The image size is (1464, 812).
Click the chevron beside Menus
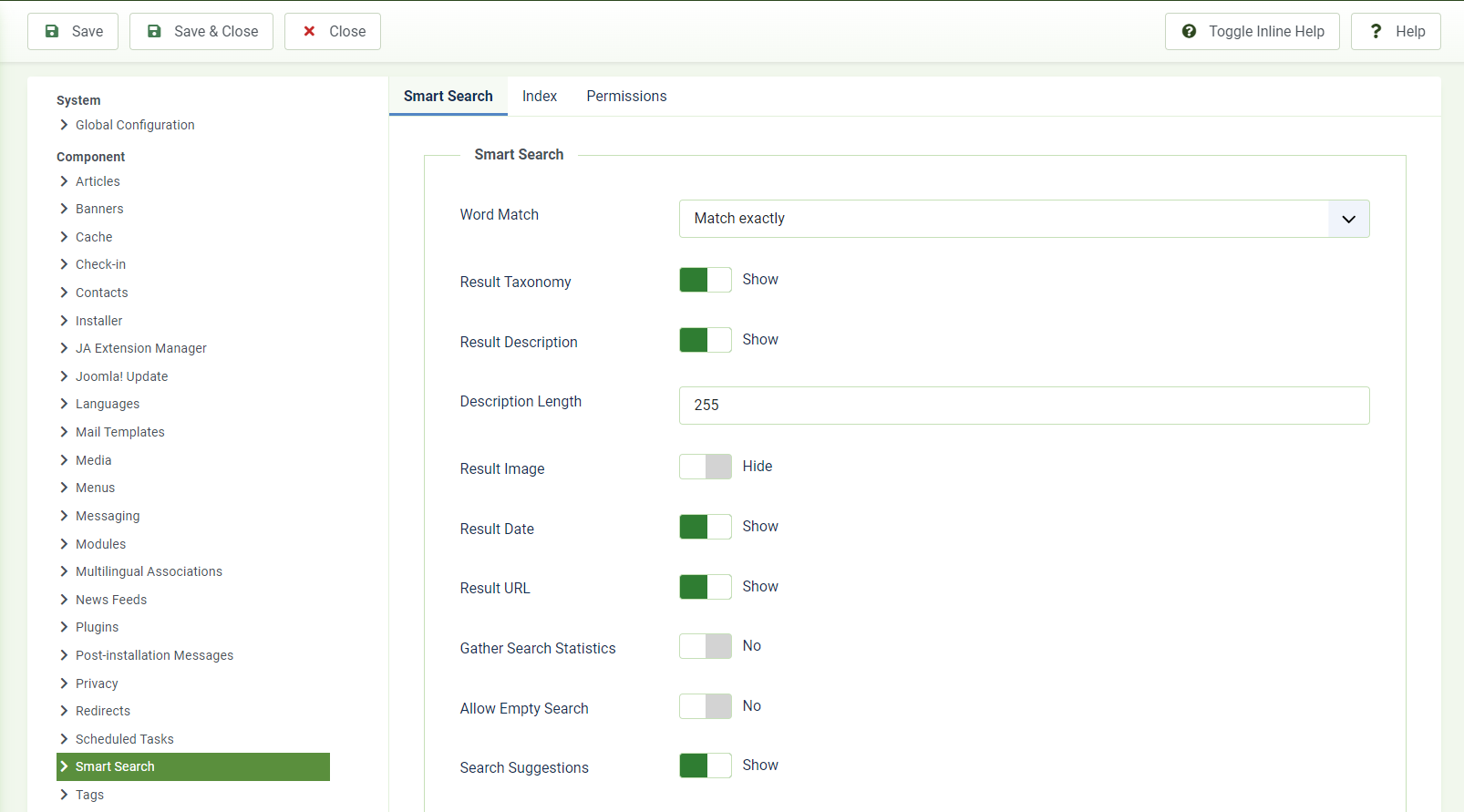coord(64,488)
